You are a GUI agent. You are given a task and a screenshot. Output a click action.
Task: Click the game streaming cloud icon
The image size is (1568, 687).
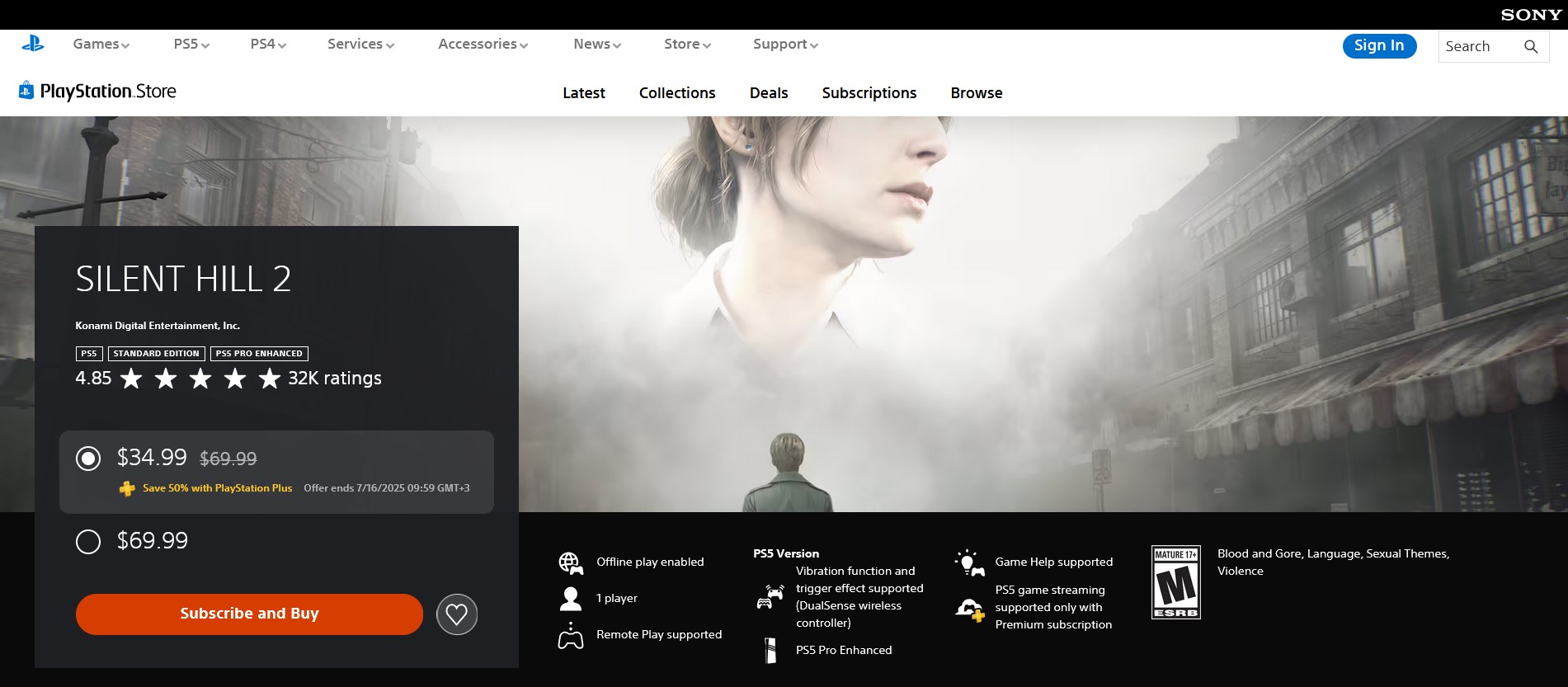click(969, 610)
